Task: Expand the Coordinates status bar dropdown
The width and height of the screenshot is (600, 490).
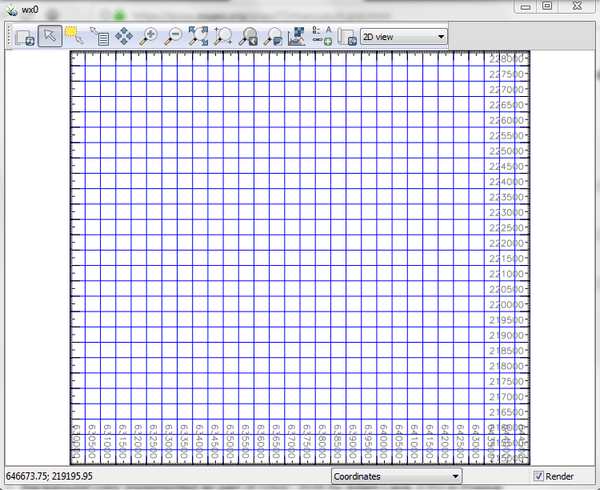Action: pos(396,477)
